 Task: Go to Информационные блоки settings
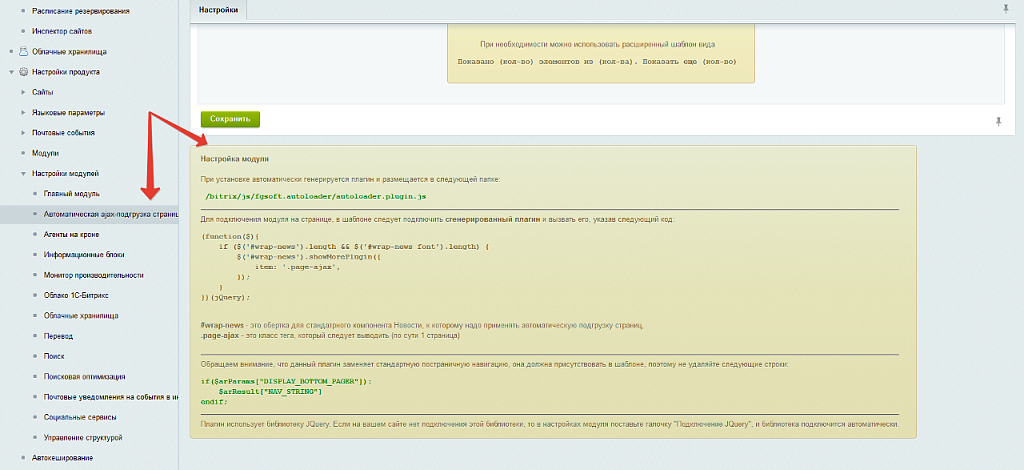[84, 254]
